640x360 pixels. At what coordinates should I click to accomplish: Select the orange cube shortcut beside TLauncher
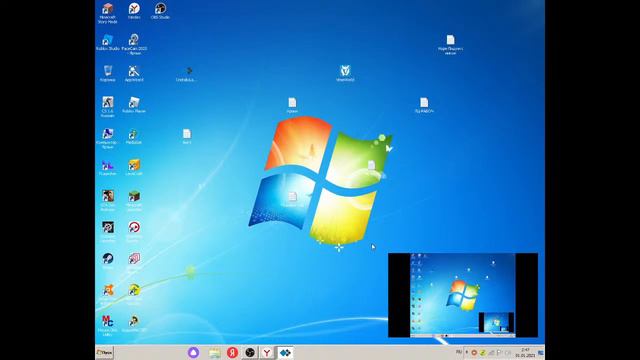(134, 167)
